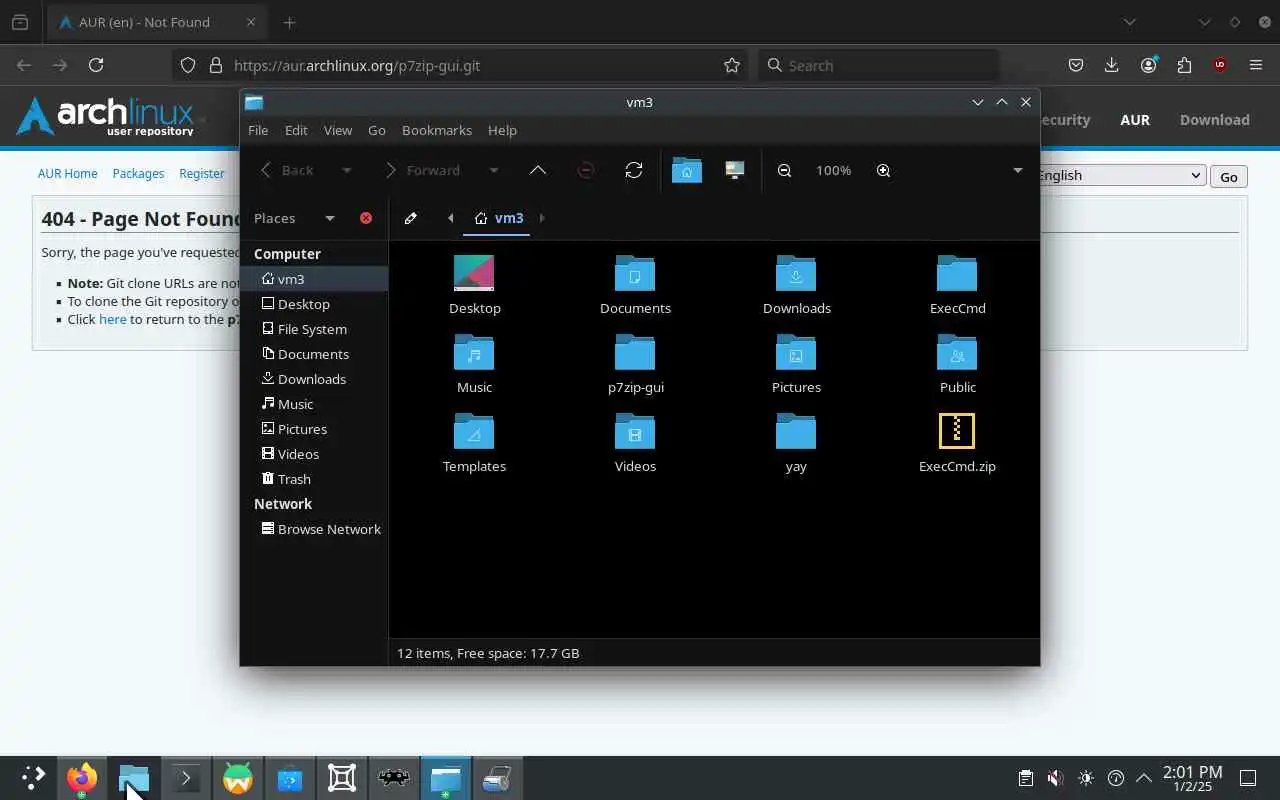This screenshot has height=800, width=1280.
Task: Open the AUR Home link
Action: point(68,173)
